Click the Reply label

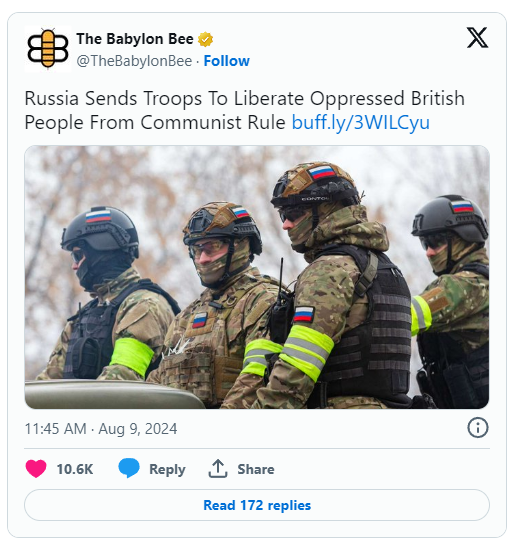167,470
